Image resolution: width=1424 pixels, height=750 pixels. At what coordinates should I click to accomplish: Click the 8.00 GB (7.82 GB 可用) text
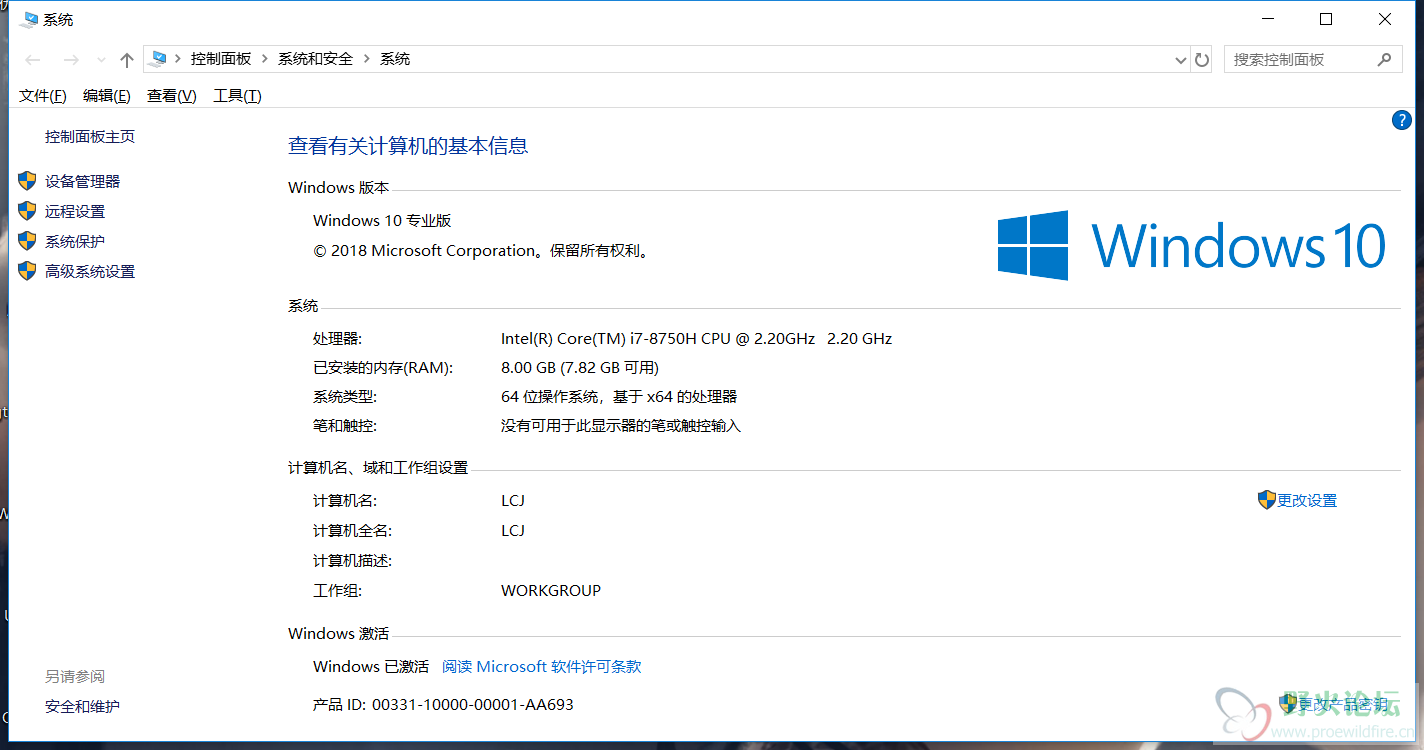(x=580, y=368)
